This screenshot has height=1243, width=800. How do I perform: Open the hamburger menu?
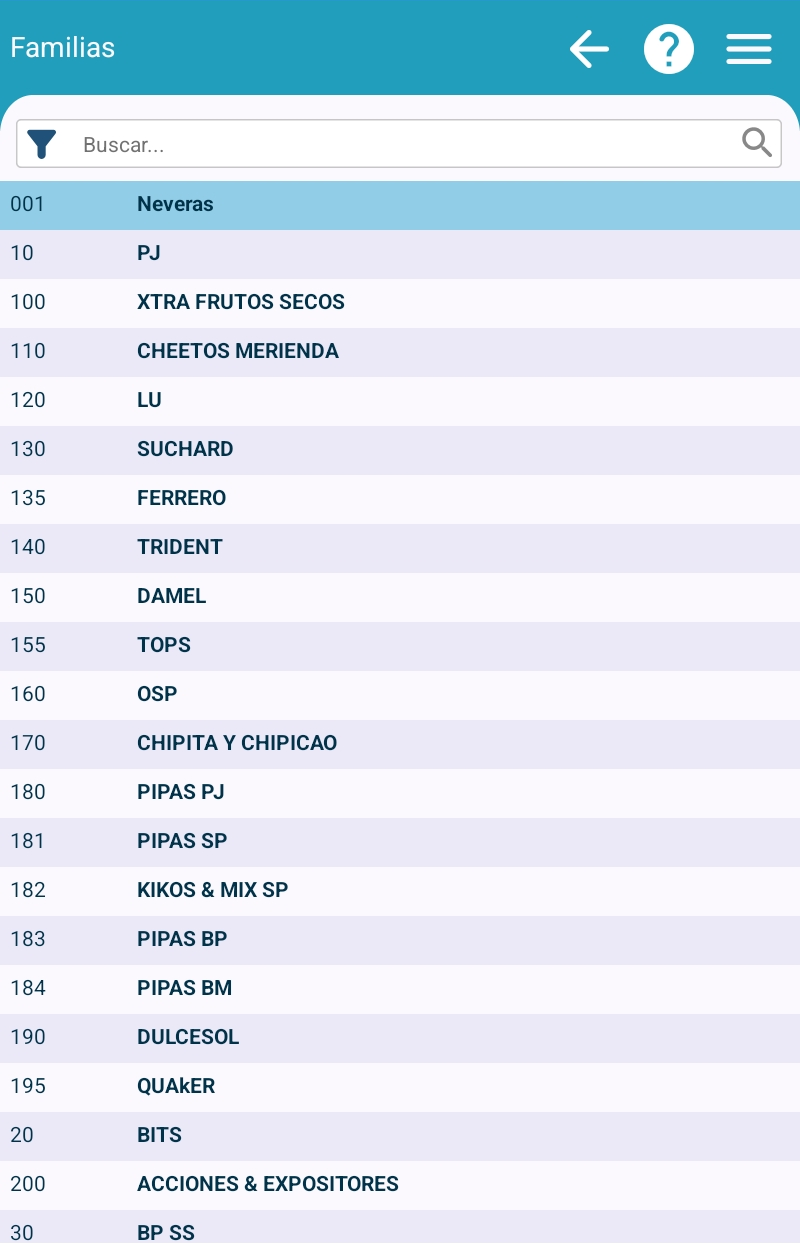pos(749,48)
